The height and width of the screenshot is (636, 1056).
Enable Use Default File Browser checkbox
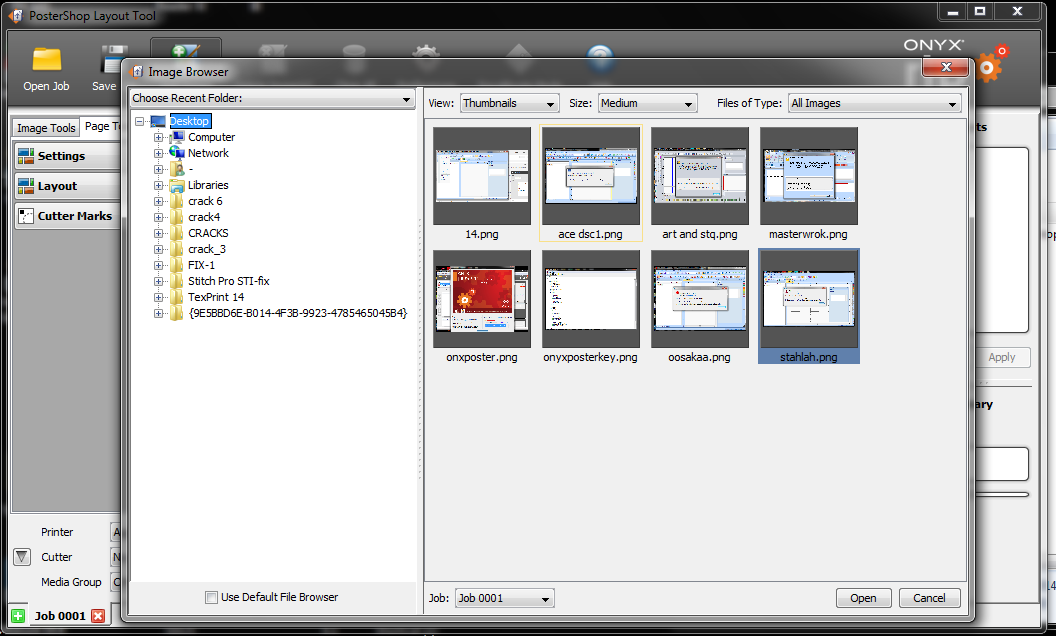211,598
